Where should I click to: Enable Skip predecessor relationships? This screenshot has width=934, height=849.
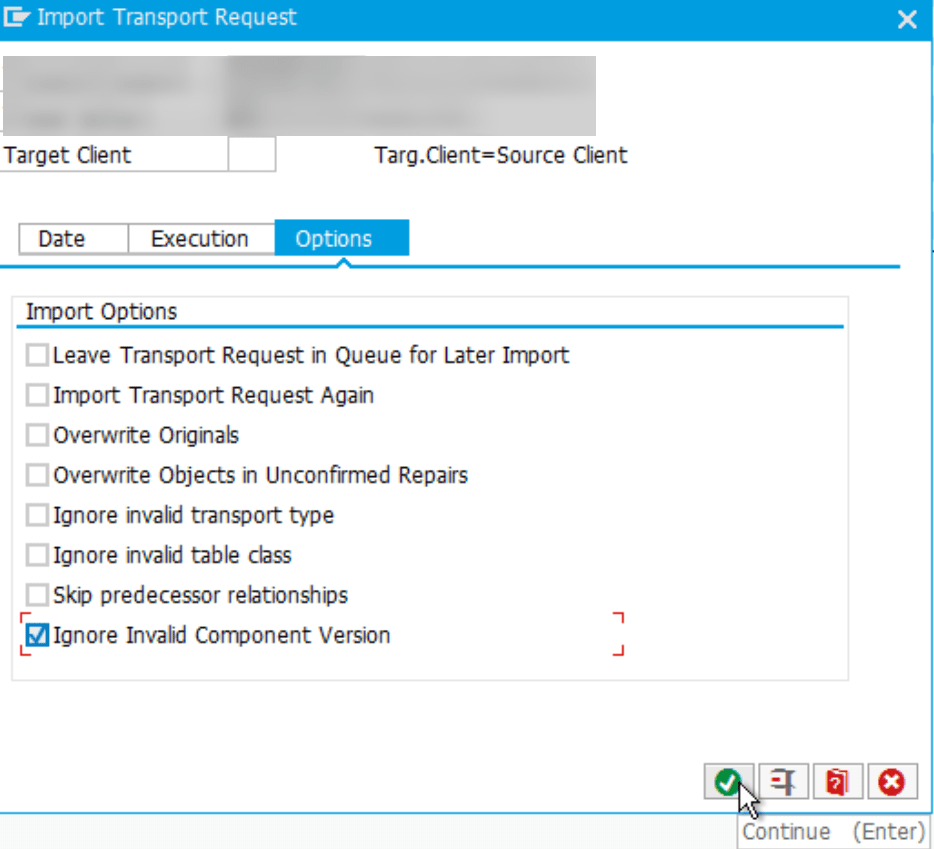coord(36,595)
